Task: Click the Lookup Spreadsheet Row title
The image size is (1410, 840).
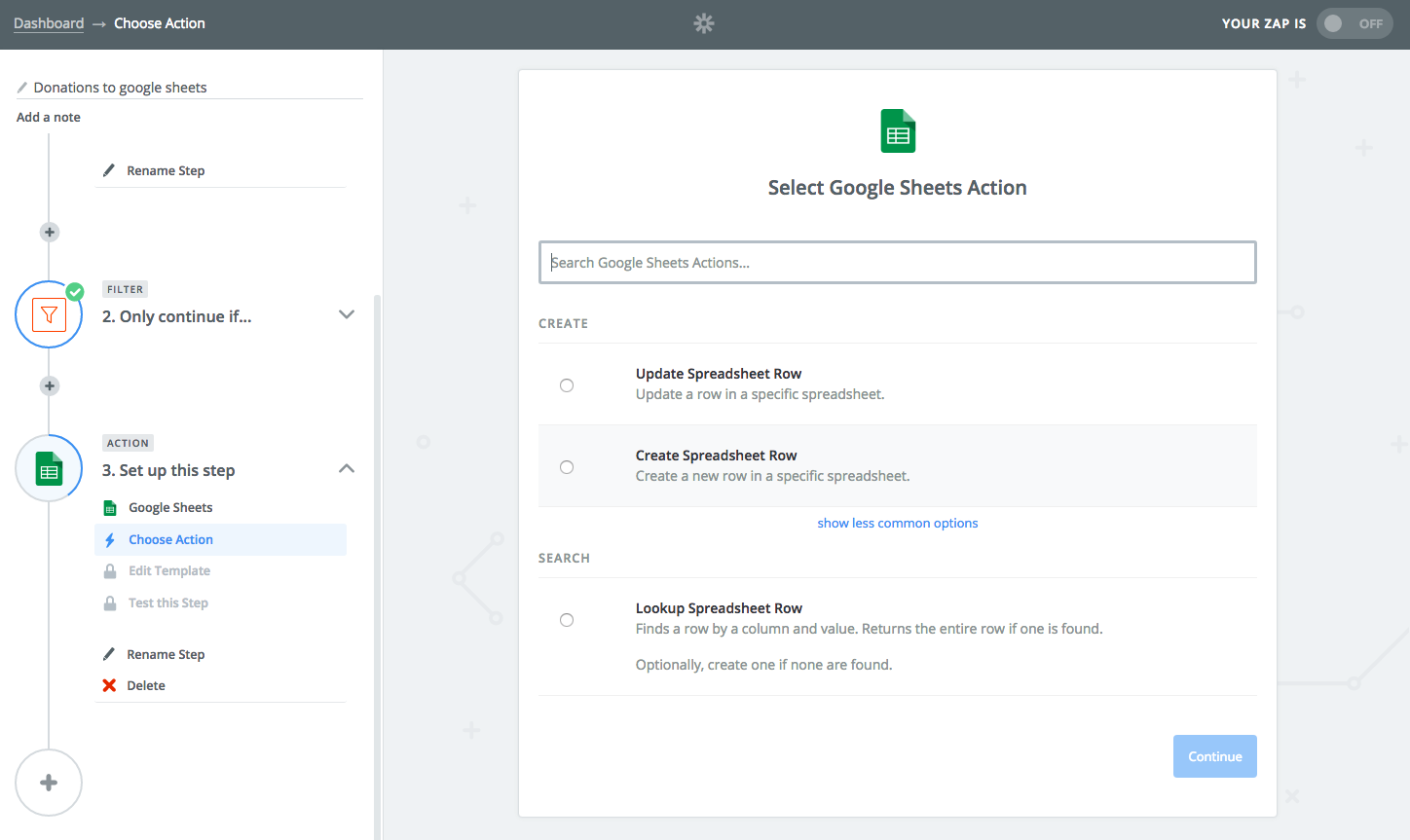Action: tap(719, 608)
